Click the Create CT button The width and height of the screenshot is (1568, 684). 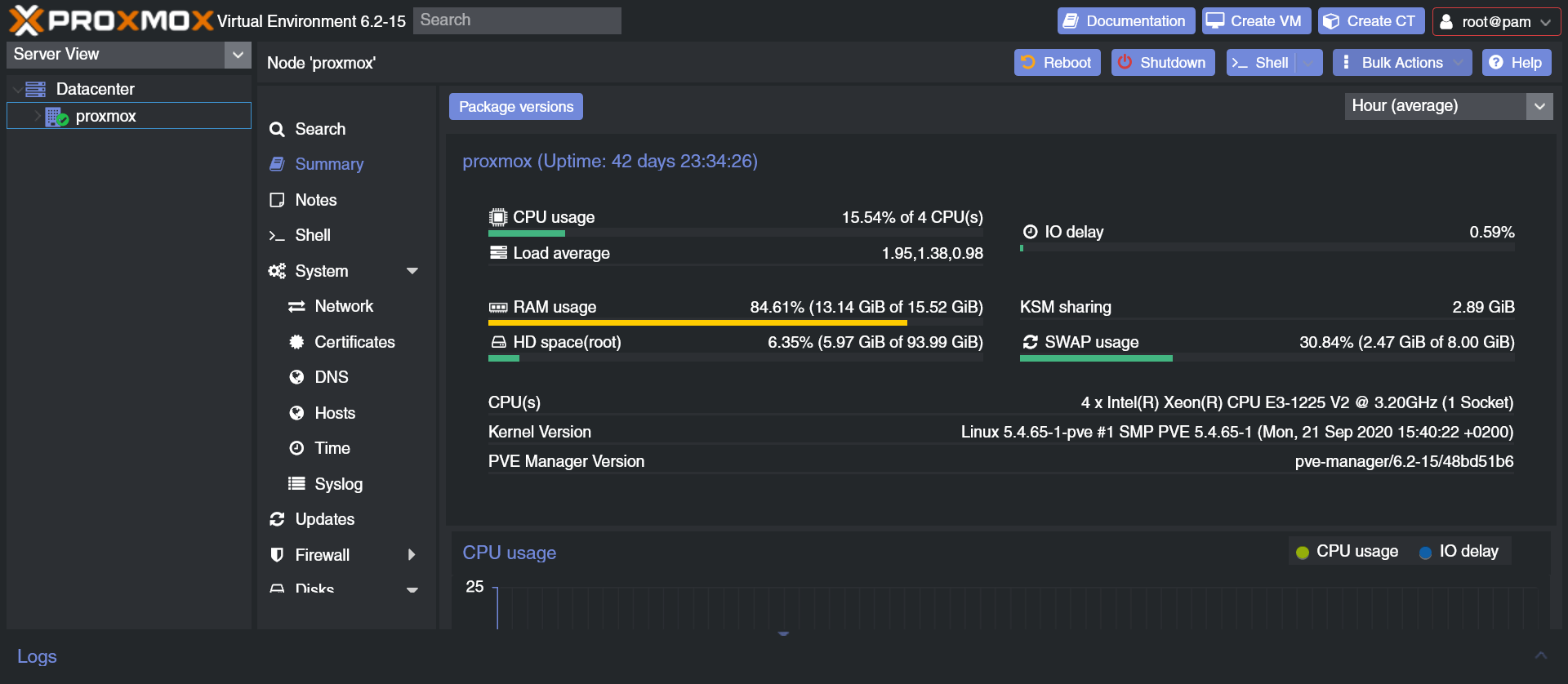point(1371,21)
